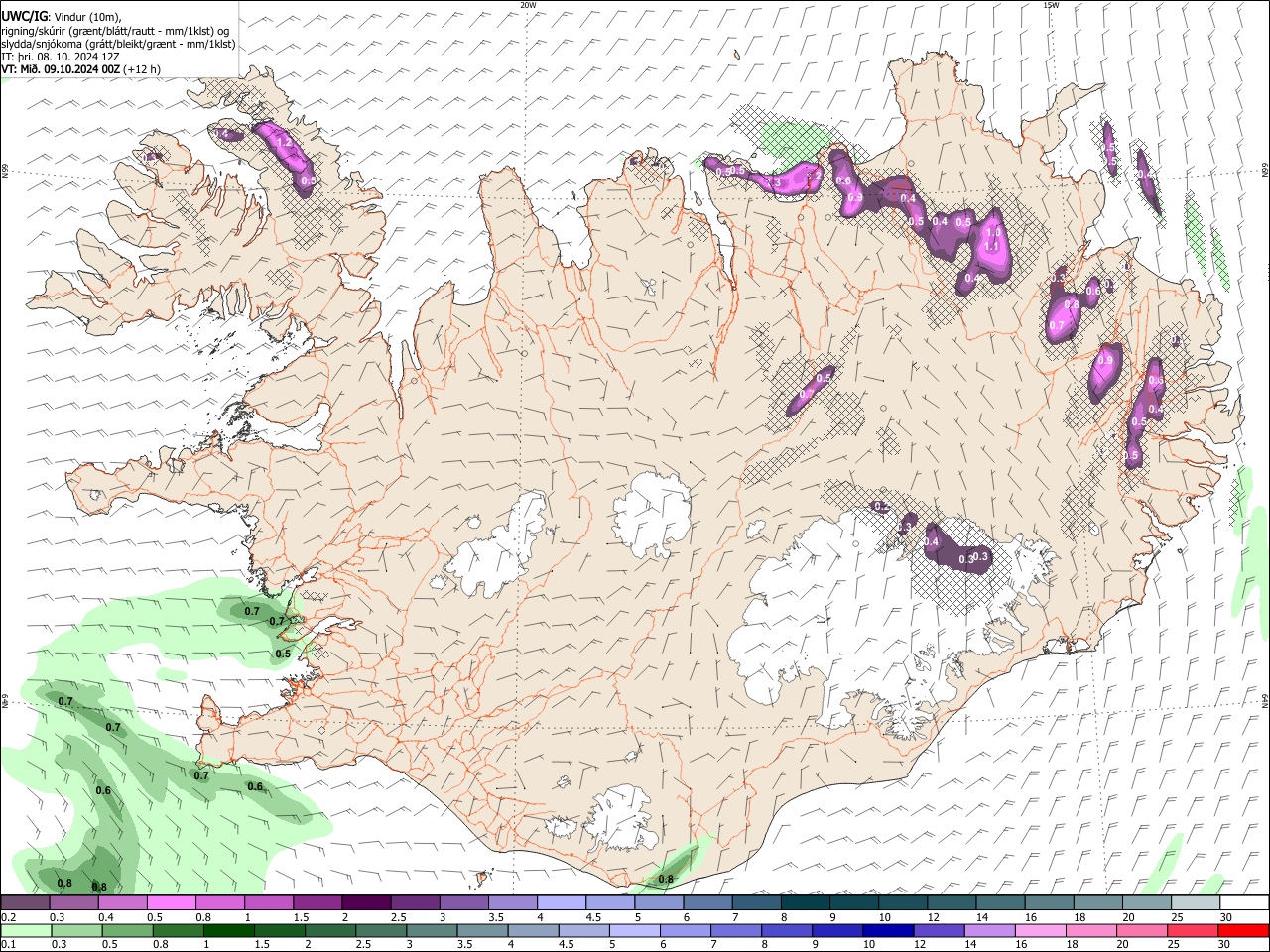This screenshot has height=952, width=1270.
Task: Click the bright pink swatch in snow scale
Action: coord(171,902)
